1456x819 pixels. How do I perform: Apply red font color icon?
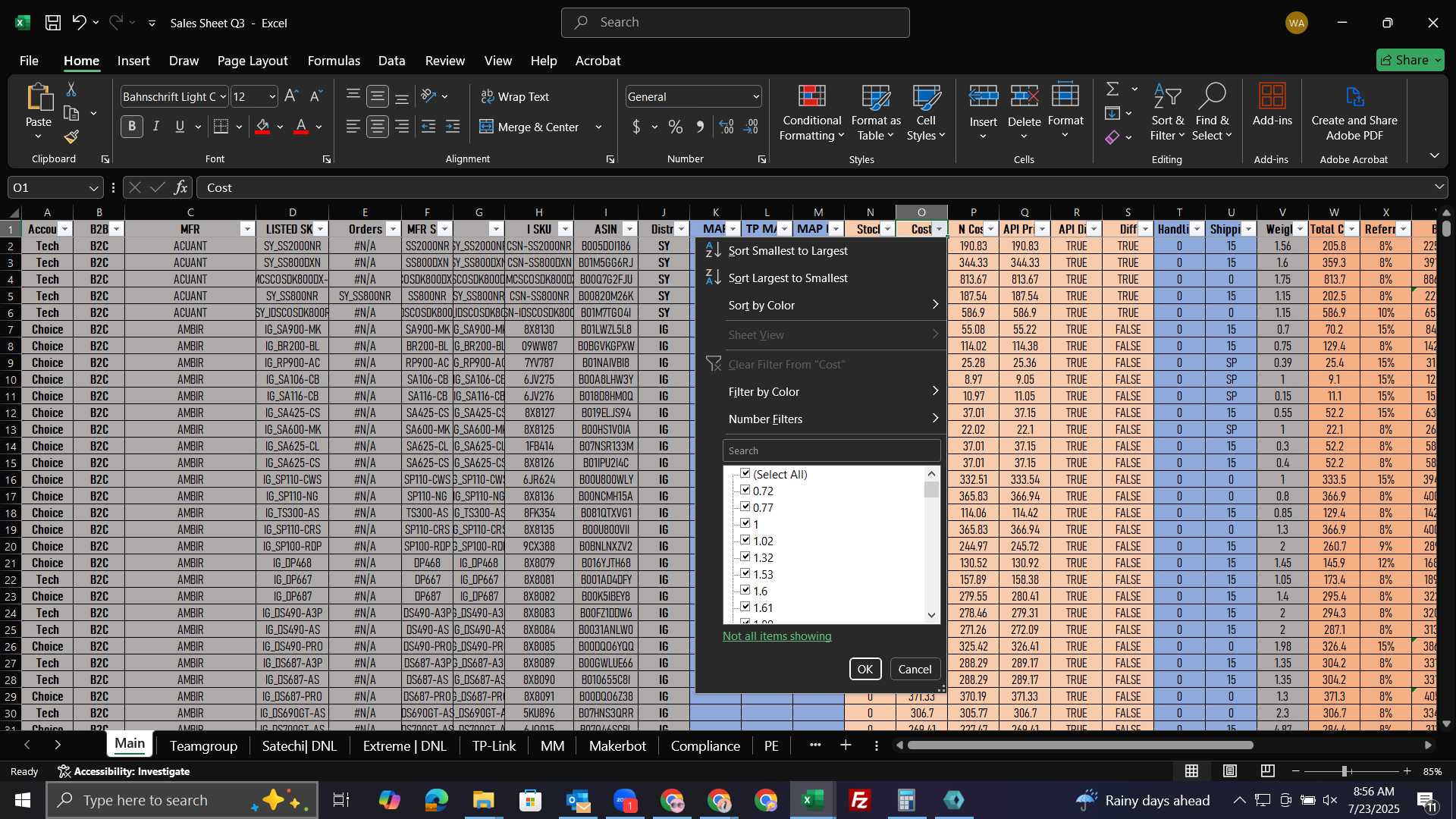(301, 127)
